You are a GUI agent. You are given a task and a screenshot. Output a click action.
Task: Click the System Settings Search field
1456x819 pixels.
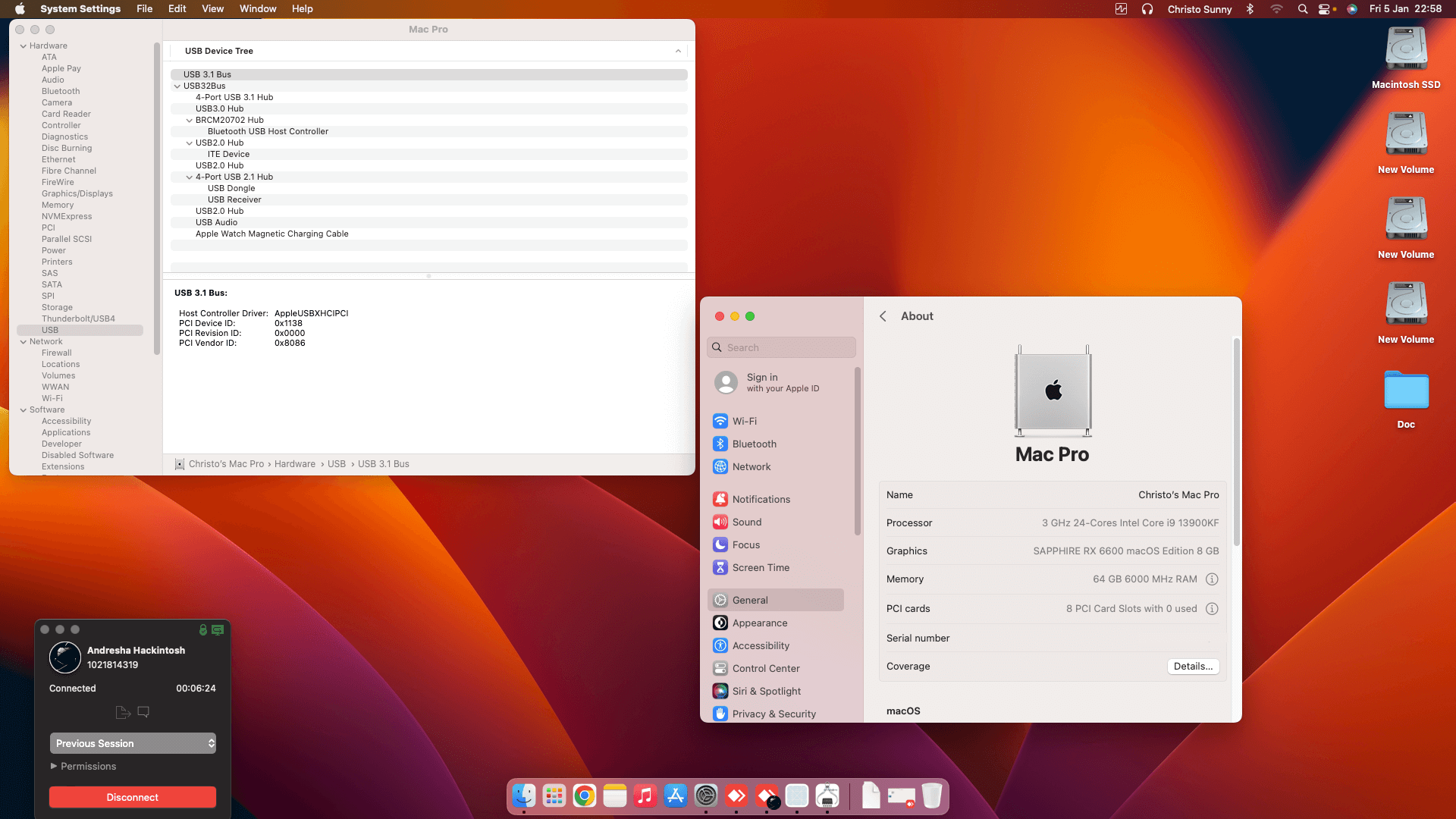point(781,347)
